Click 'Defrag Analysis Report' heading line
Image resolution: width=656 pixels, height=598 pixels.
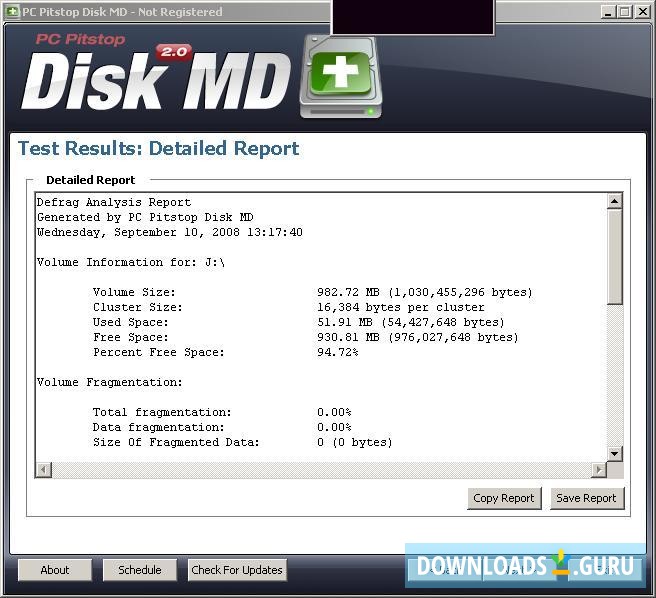tap(114, 202)
